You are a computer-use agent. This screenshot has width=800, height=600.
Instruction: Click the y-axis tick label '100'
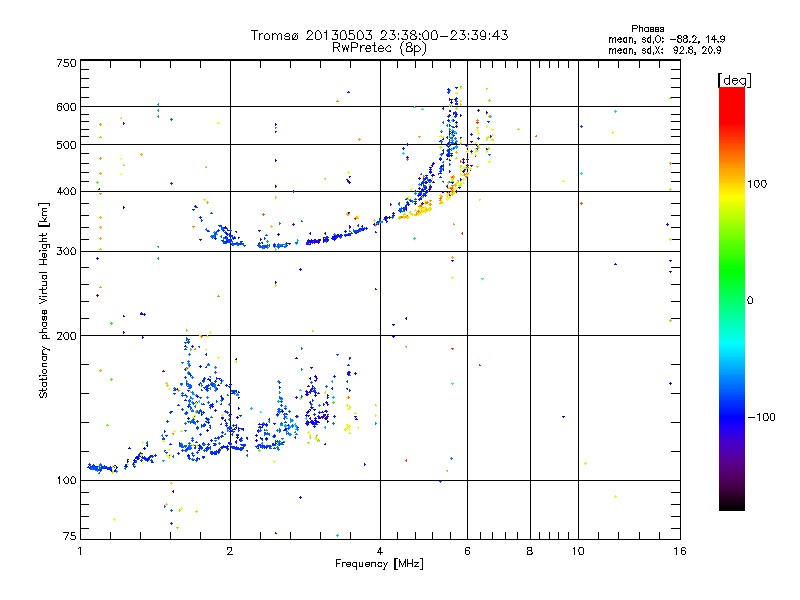(x=66, y=481)
